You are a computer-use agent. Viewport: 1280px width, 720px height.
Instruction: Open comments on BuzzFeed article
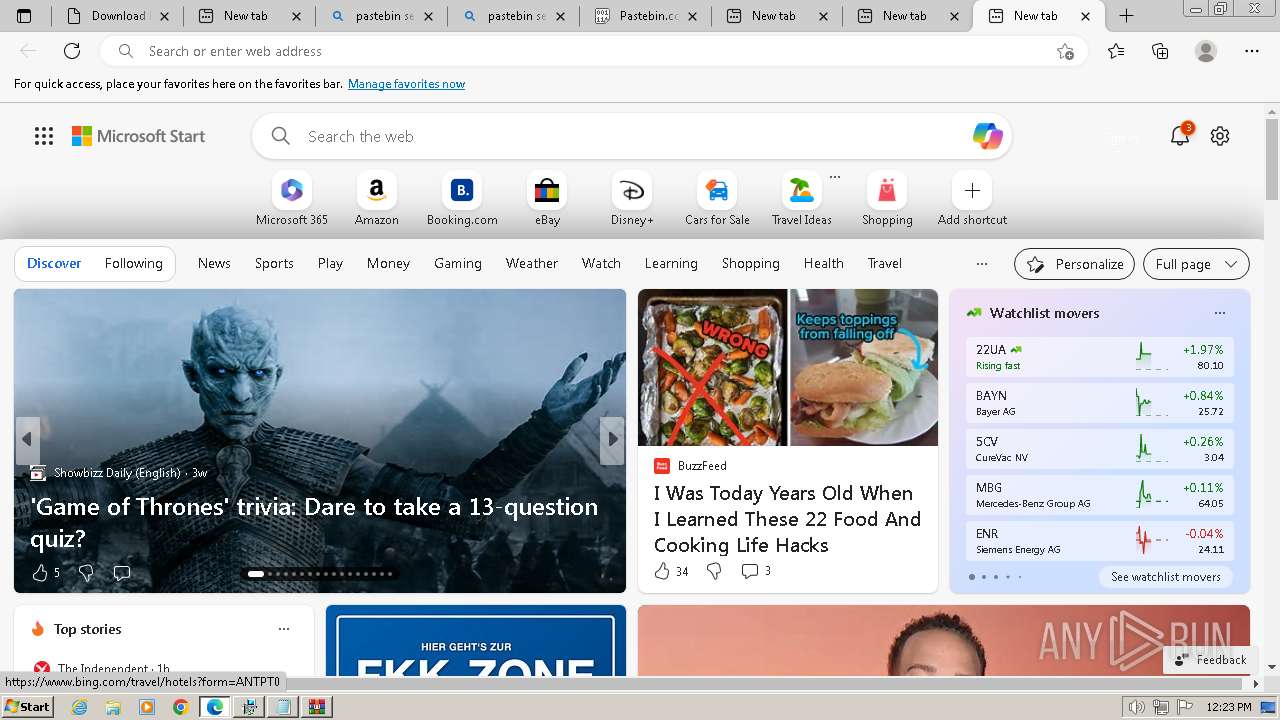(750, 571)
